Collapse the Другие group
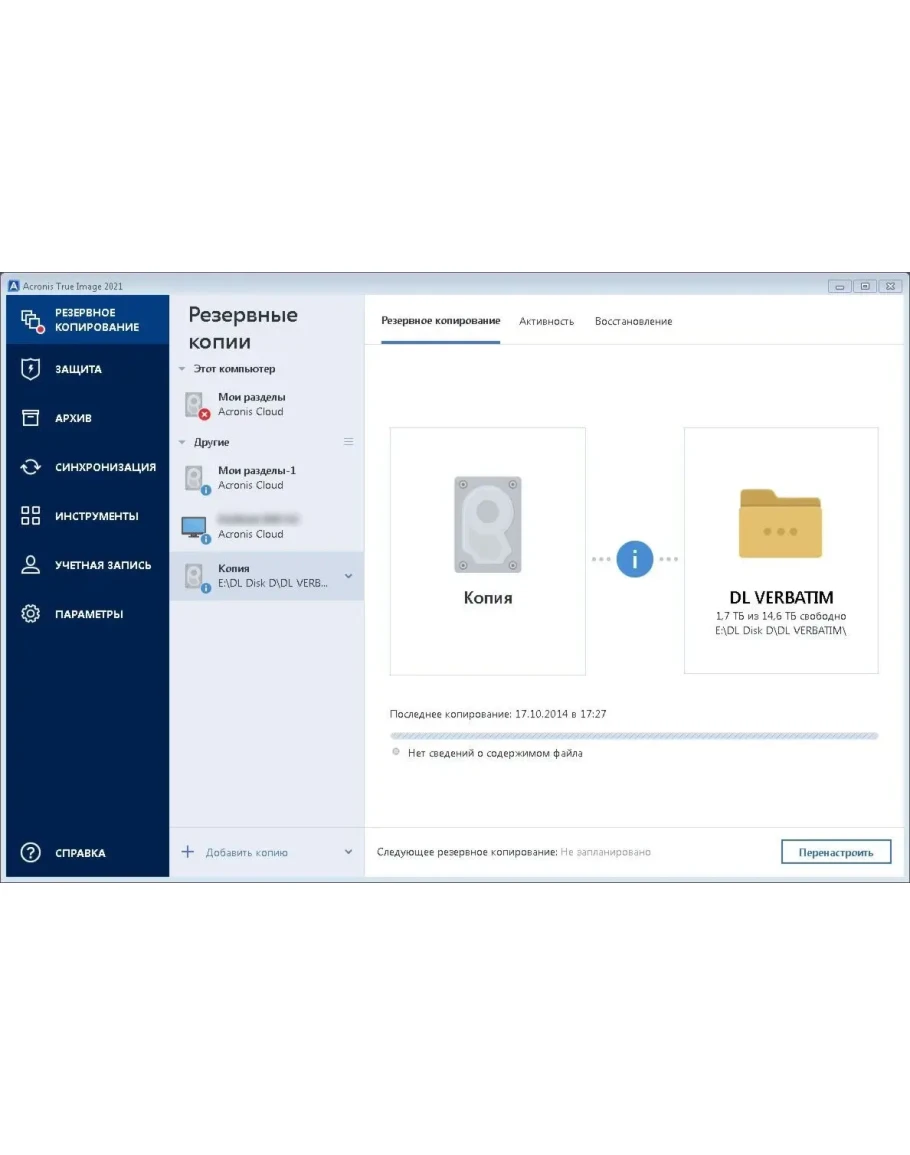 point(182,442)
